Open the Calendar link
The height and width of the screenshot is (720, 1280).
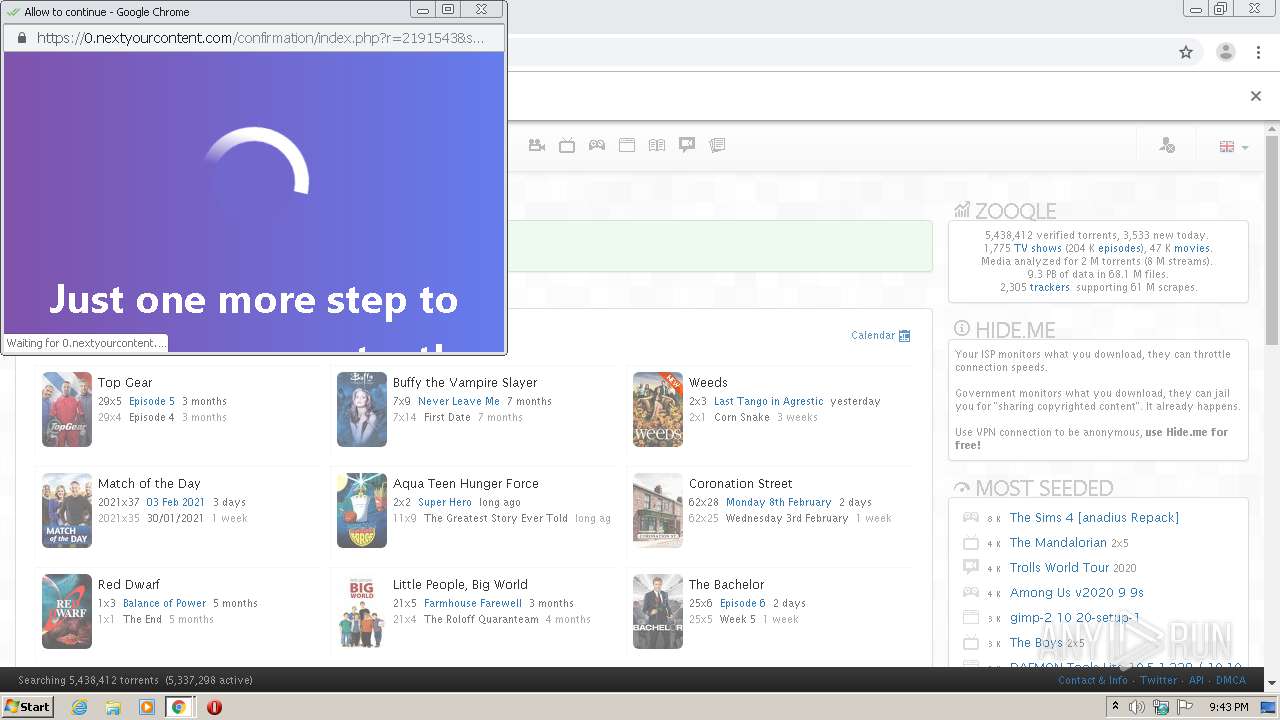873,336
